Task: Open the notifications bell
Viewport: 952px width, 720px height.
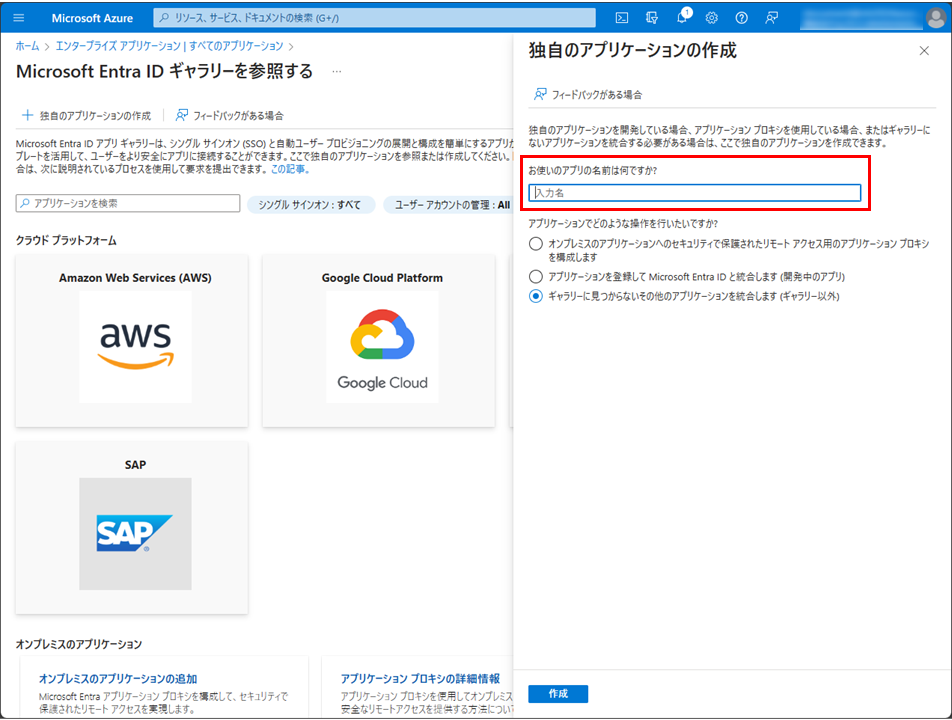Action: (x=682, y=17)
